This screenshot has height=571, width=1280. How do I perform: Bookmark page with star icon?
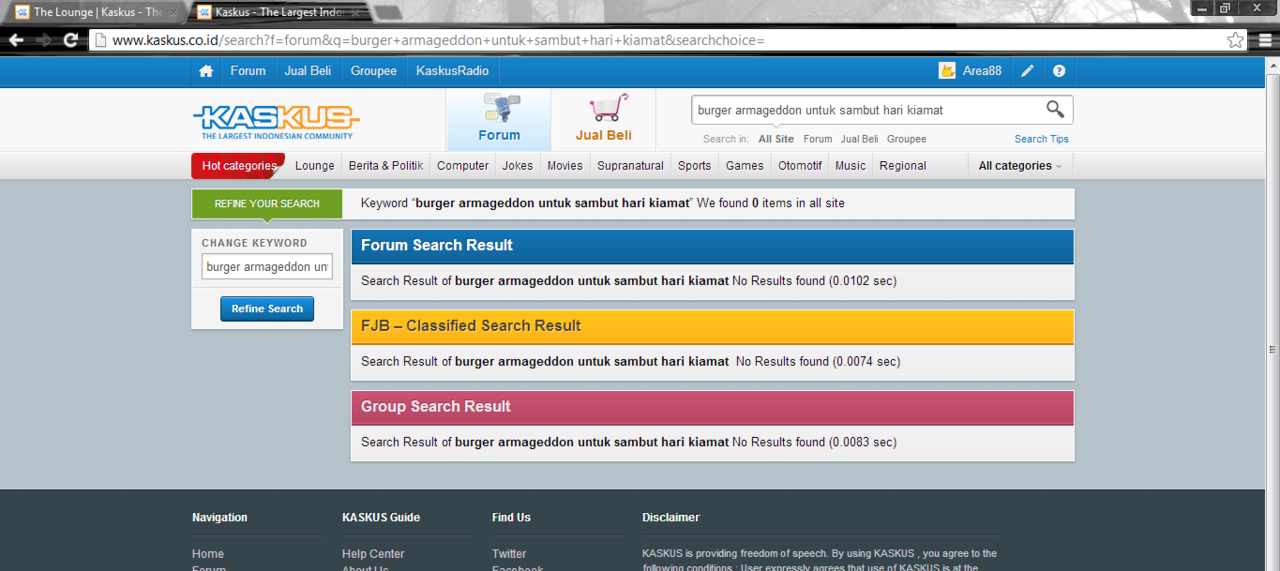coord(1236,40)
